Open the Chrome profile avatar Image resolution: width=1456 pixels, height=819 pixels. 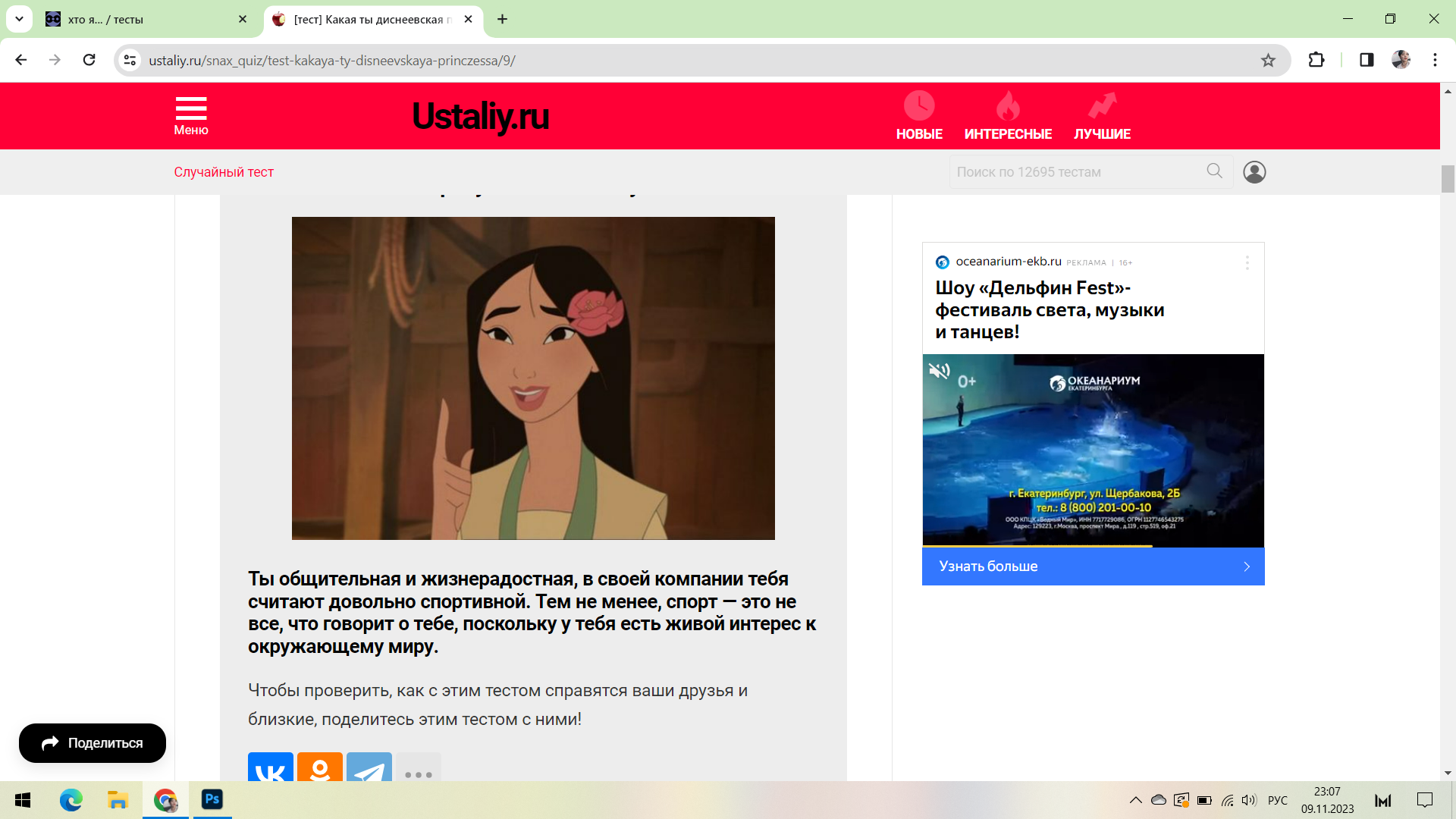point(1401,60)
